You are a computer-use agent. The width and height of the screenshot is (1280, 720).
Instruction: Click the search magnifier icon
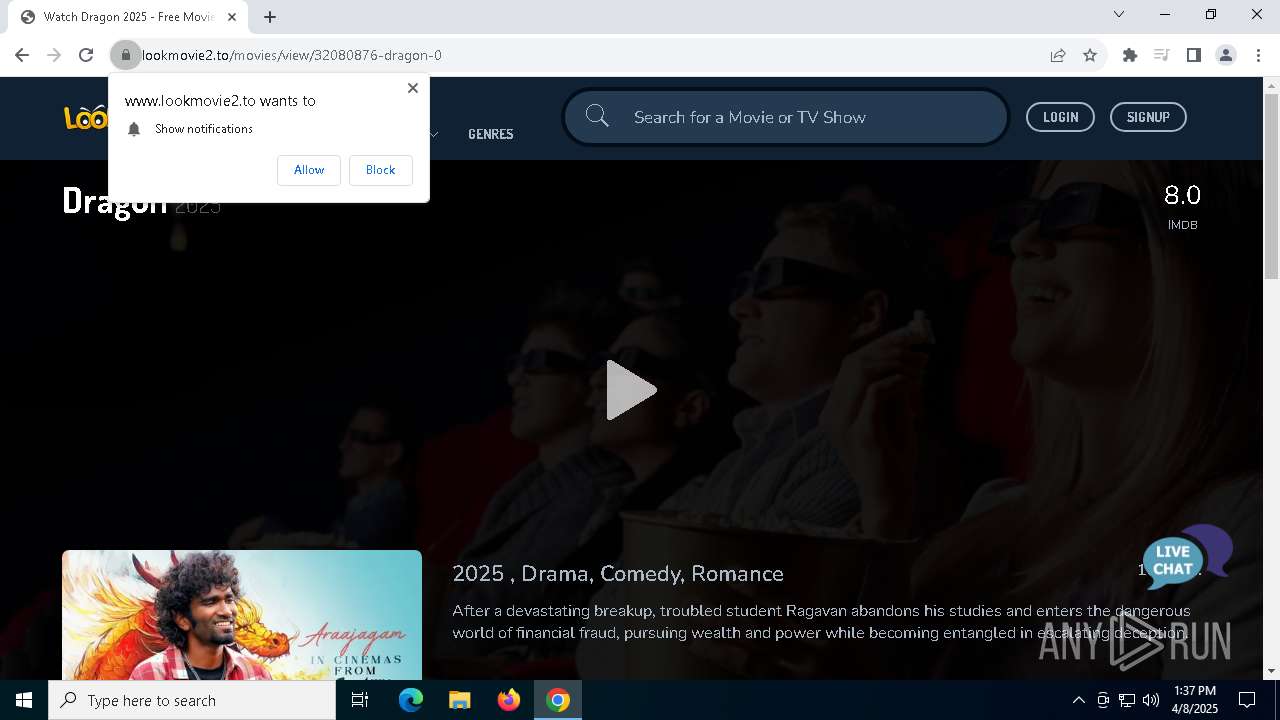(597, 116)
